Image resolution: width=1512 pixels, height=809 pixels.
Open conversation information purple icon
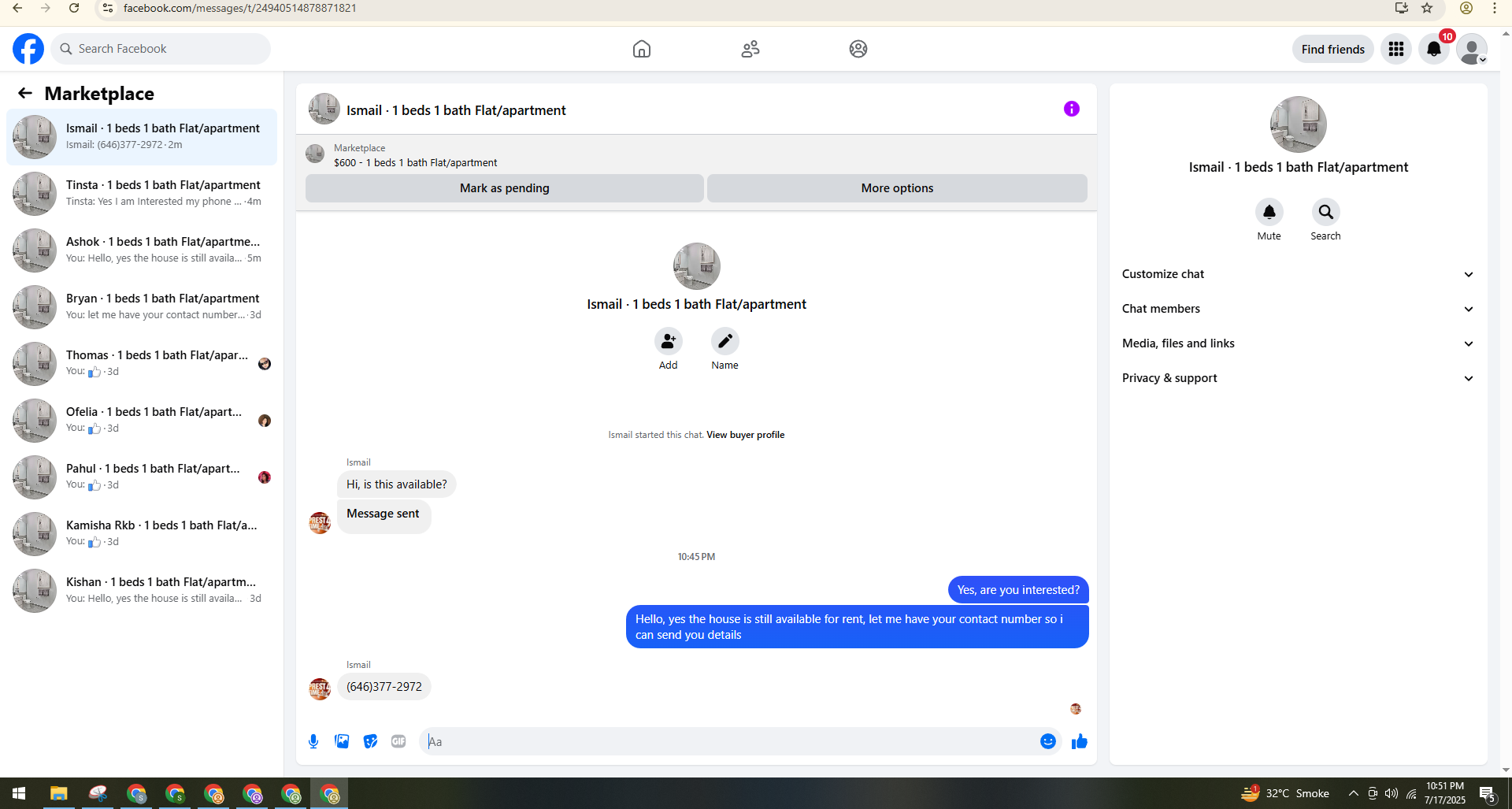coord(1072,109)
